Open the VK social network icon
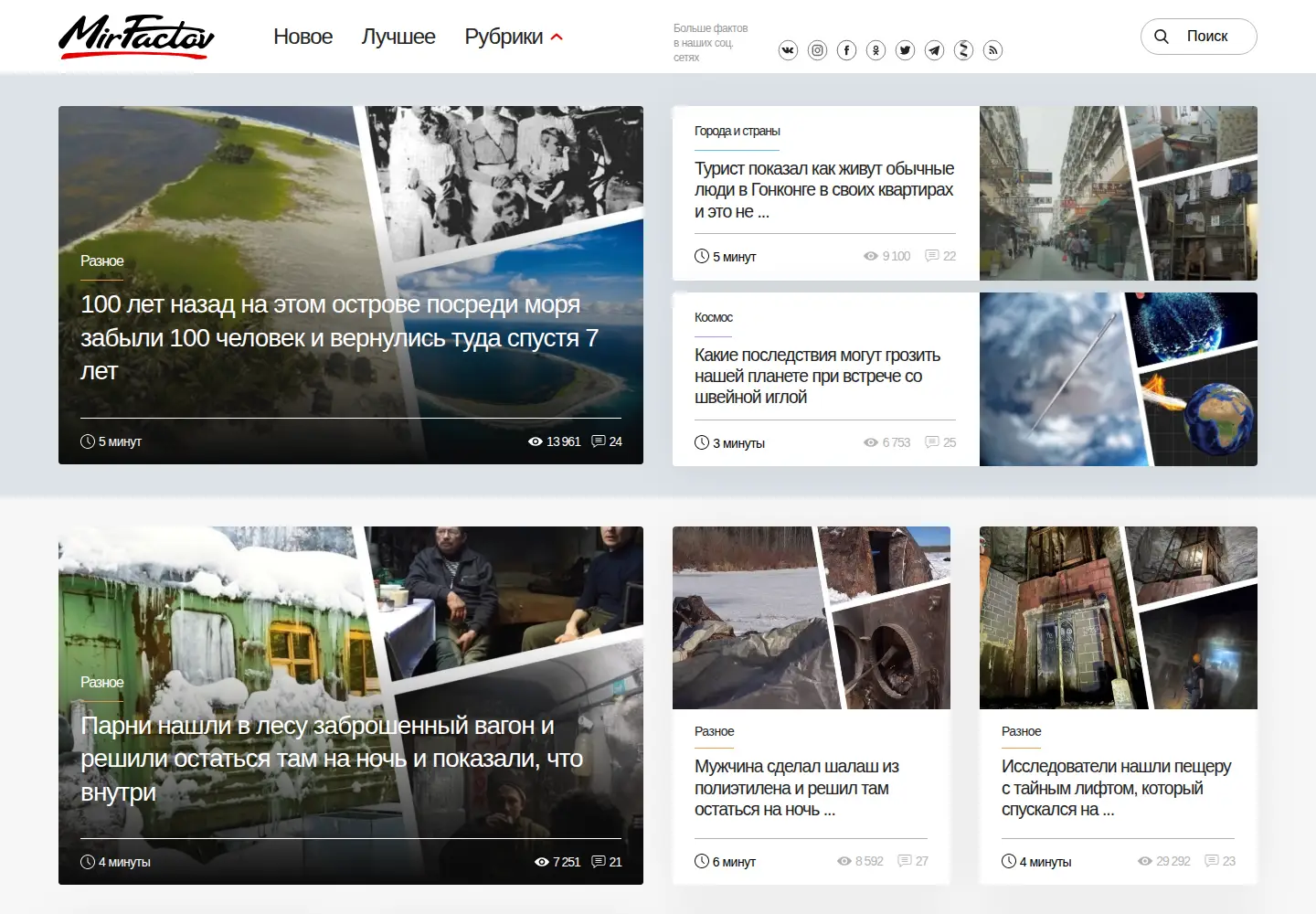This screenshot has width=1316, height=914. (x=788, y=50)
